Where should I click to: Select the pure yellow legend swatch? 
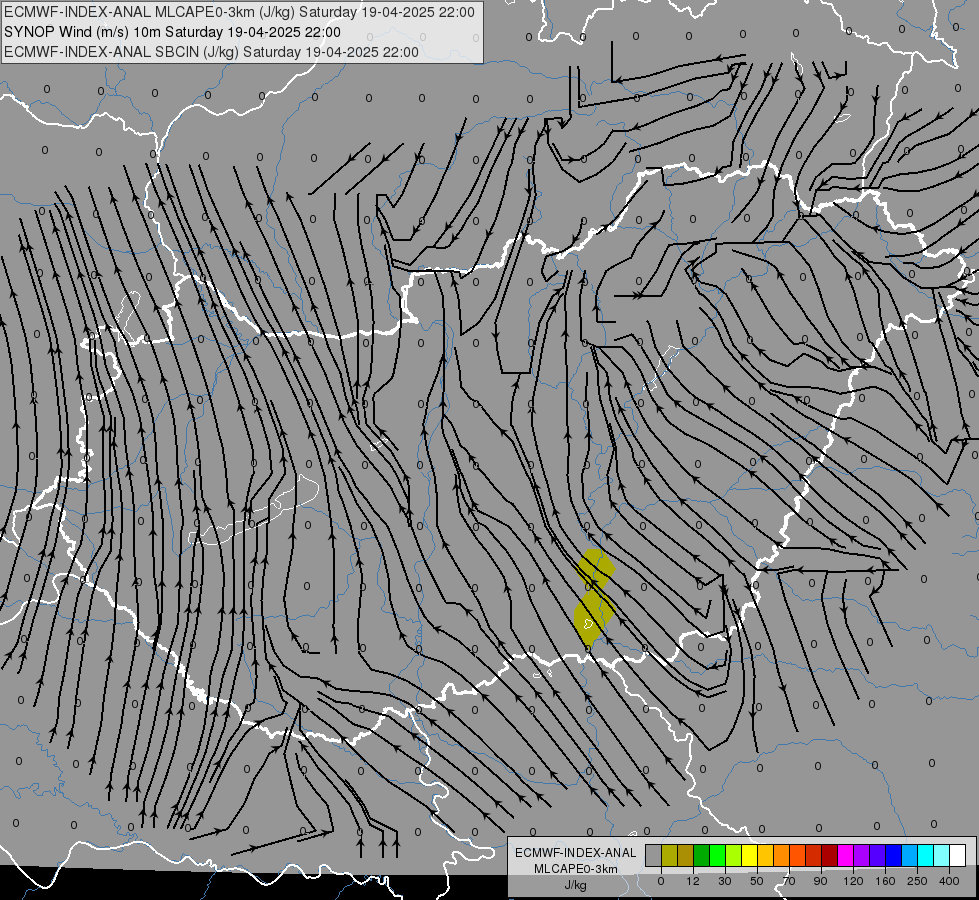coord(750,855)
